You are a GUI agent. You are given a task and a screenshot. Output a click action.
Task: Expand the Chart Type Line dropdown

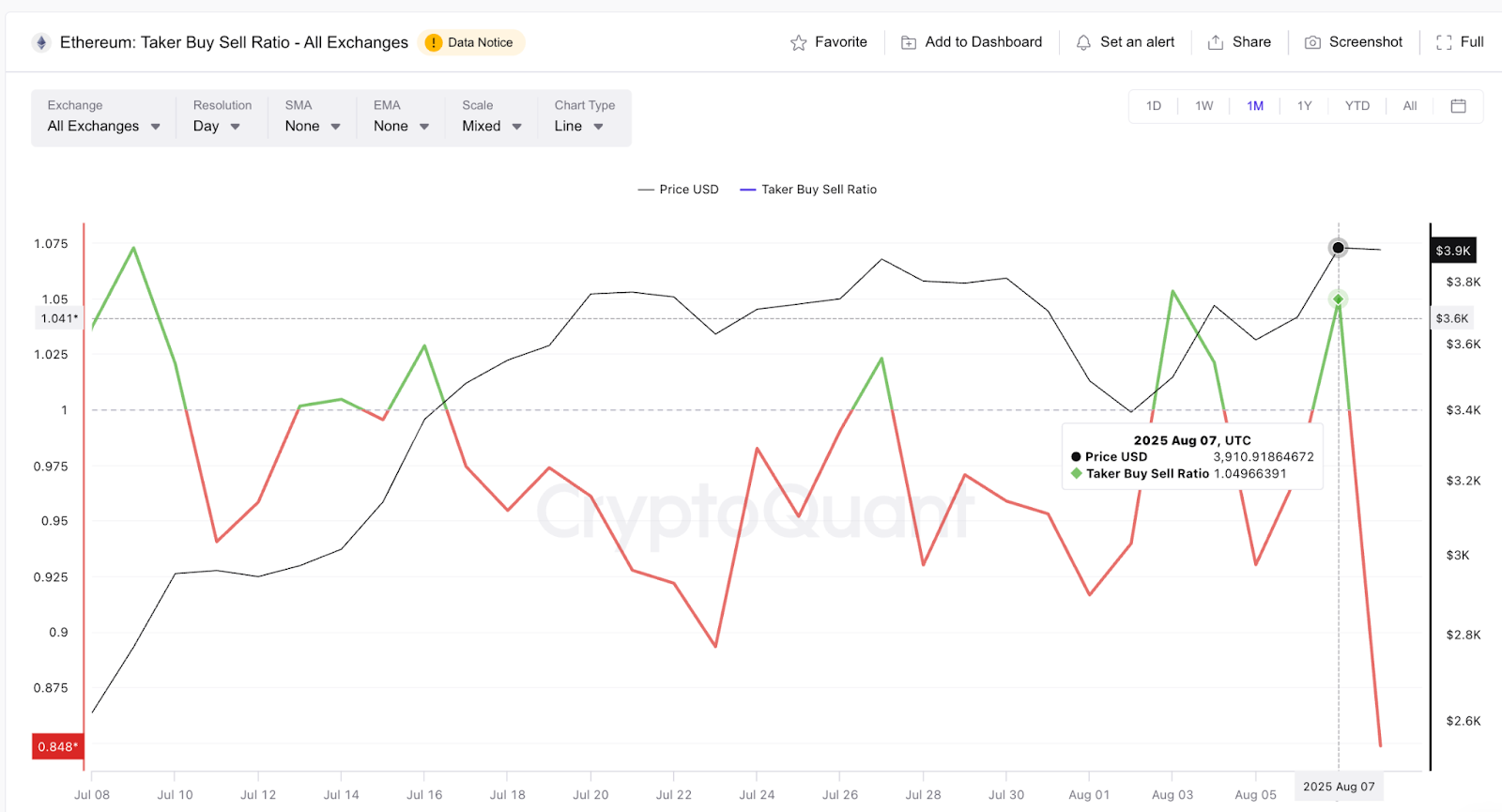pyautogui.click(x=578, y=126)
